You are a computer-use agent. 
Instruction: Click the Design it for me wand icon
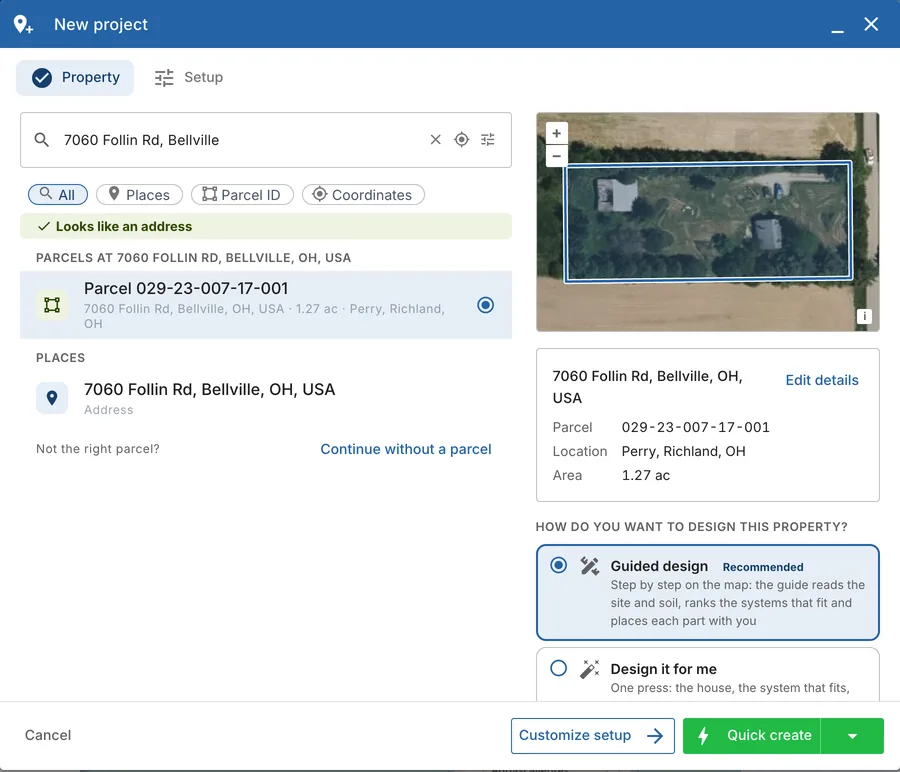[589, 669]
